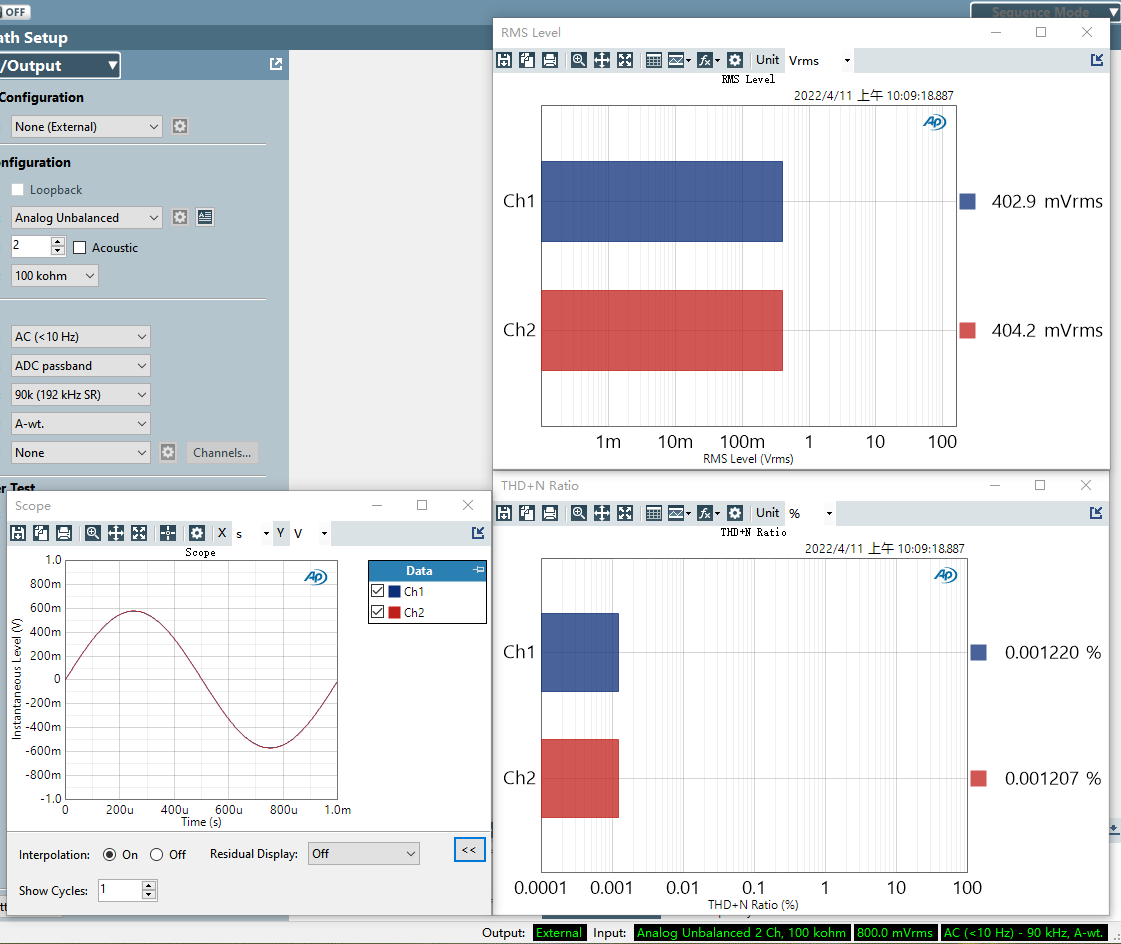The height and width of the screenshot is (944, 1121).
Task: Click the collapse << button in Scope
Action: [469, 850]
